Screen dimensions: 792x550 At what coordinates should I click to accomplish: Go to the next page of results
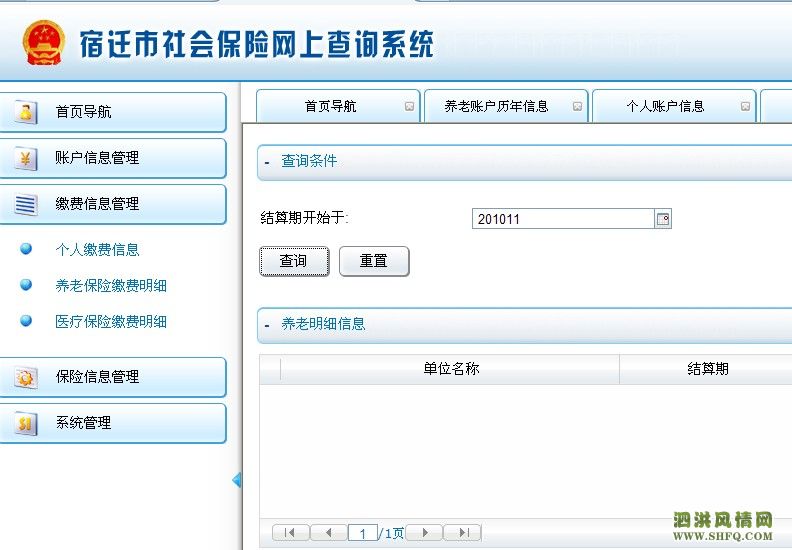pyautogui.click(x=424, y=532)
